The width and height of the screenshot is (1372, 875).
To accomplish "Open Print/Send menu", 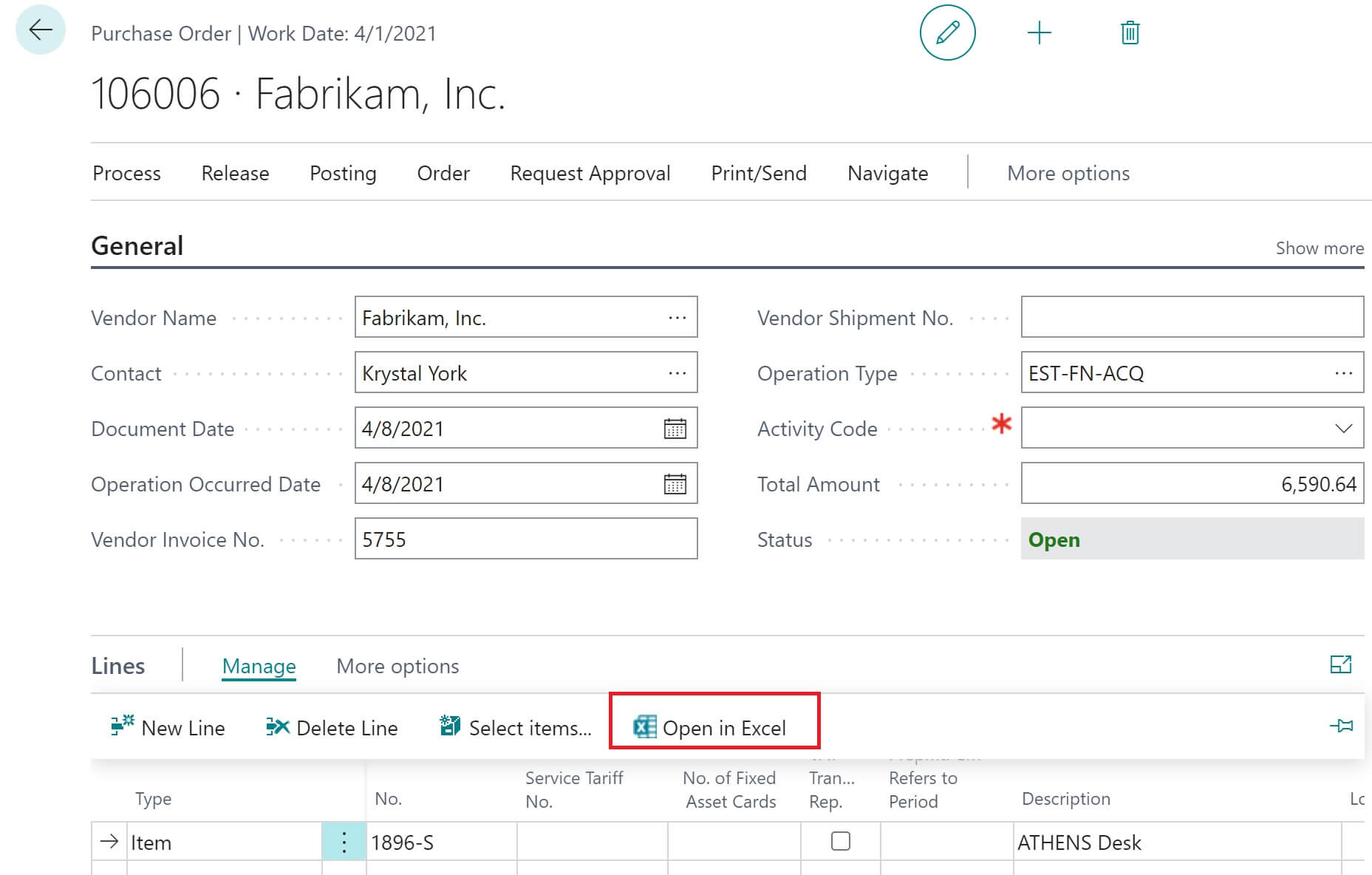I will pyautogui.click(x=759, y=173).
